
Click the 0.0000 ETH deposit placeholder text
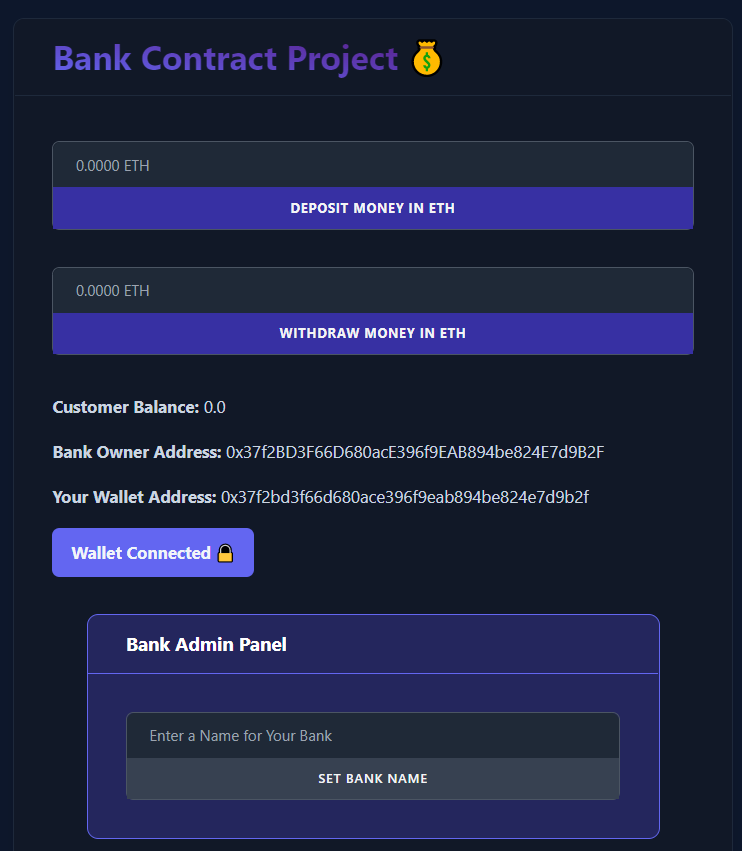click(x=112, y=165)
